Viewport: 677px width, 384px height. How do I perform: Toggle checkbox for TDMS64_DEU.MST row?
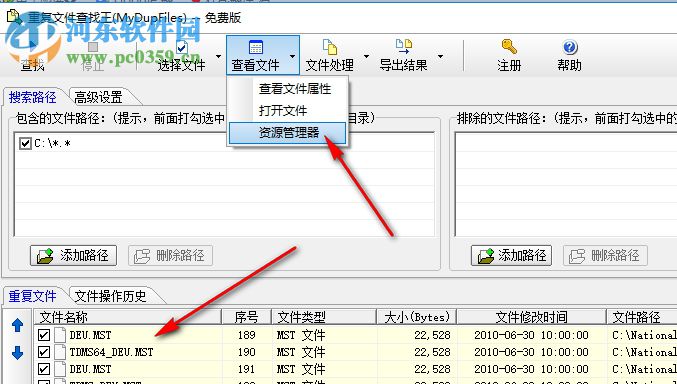click(x=44, y=352)
